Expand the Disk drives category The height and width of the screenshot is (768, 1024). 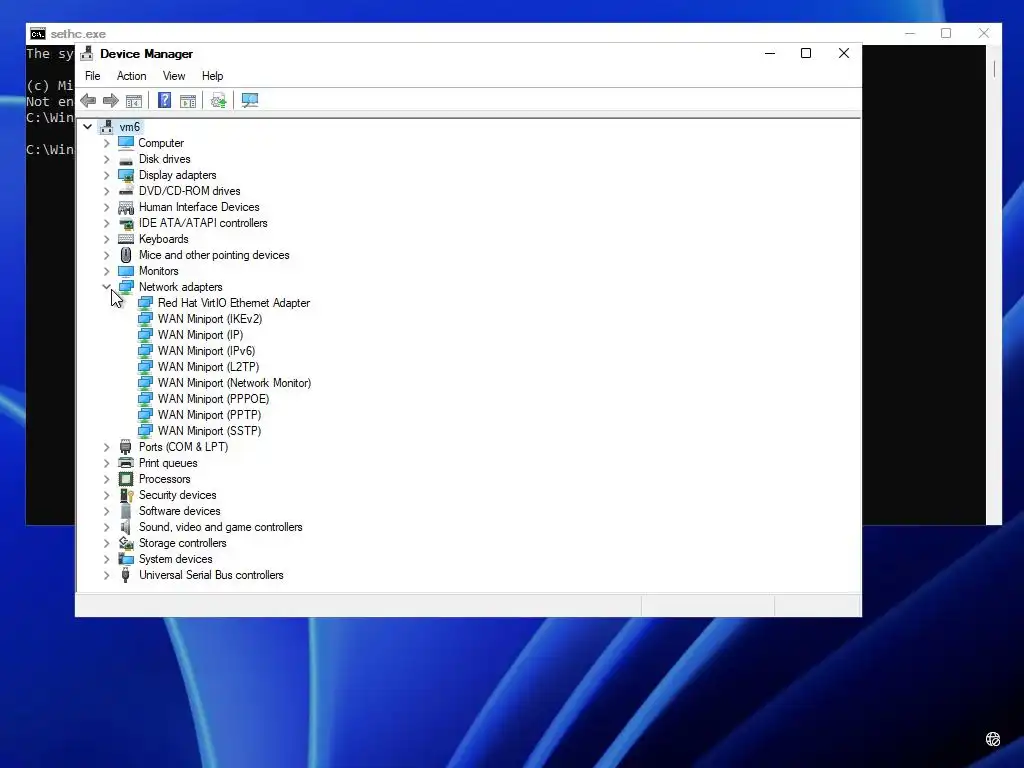pos(106,159)
